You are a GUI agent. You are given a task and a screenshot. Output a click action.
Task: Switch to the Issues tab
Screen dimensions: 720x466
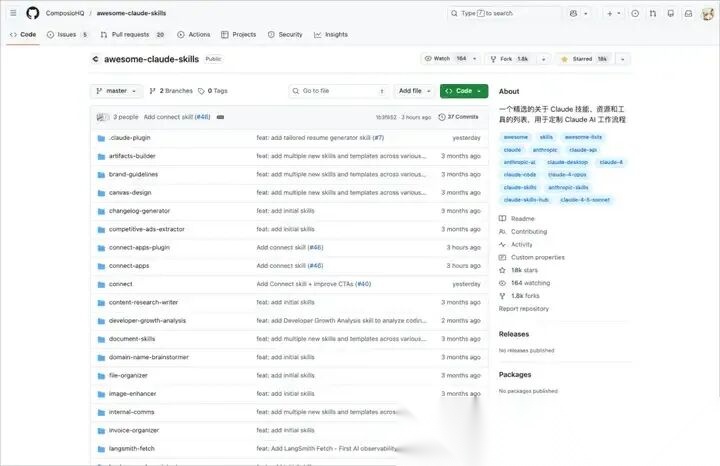point(67,34)
